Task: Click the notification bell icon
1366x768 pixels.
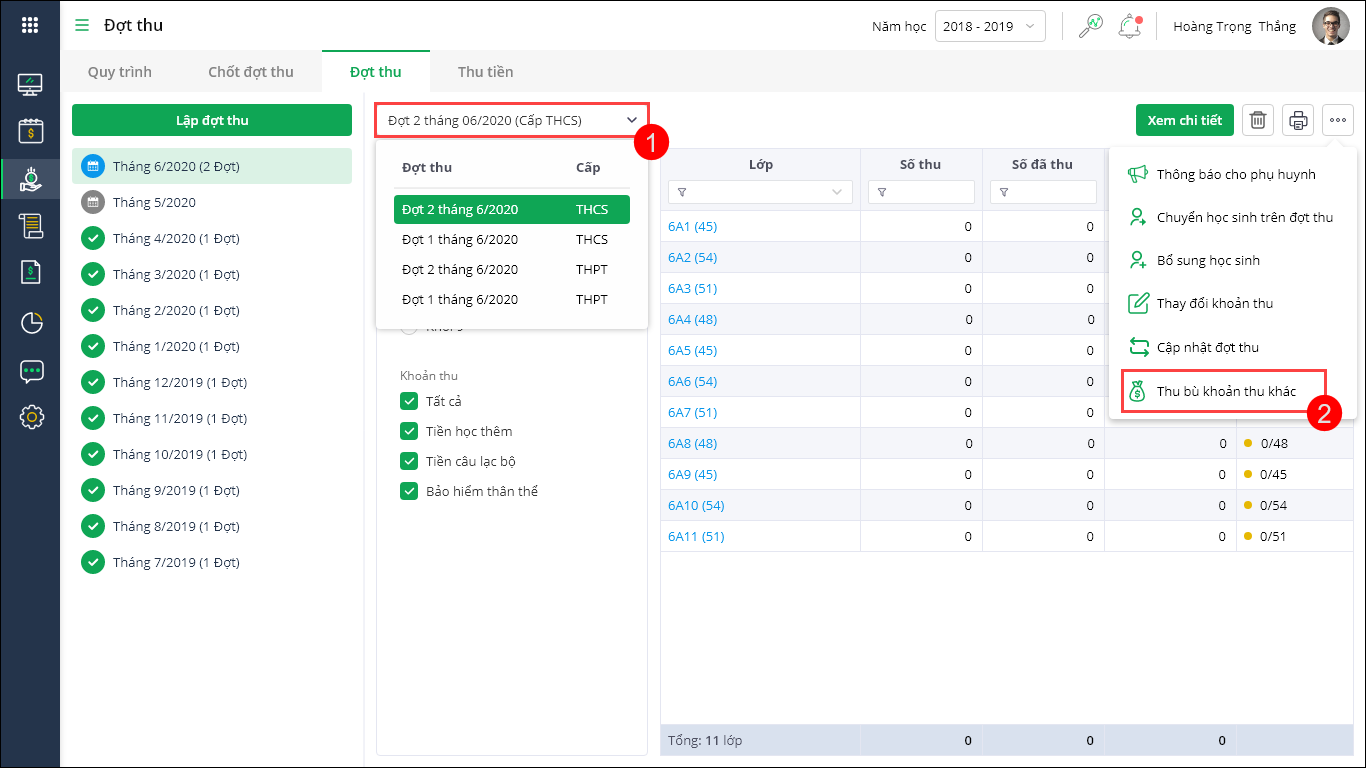Action: click(x=1129, y=26)
